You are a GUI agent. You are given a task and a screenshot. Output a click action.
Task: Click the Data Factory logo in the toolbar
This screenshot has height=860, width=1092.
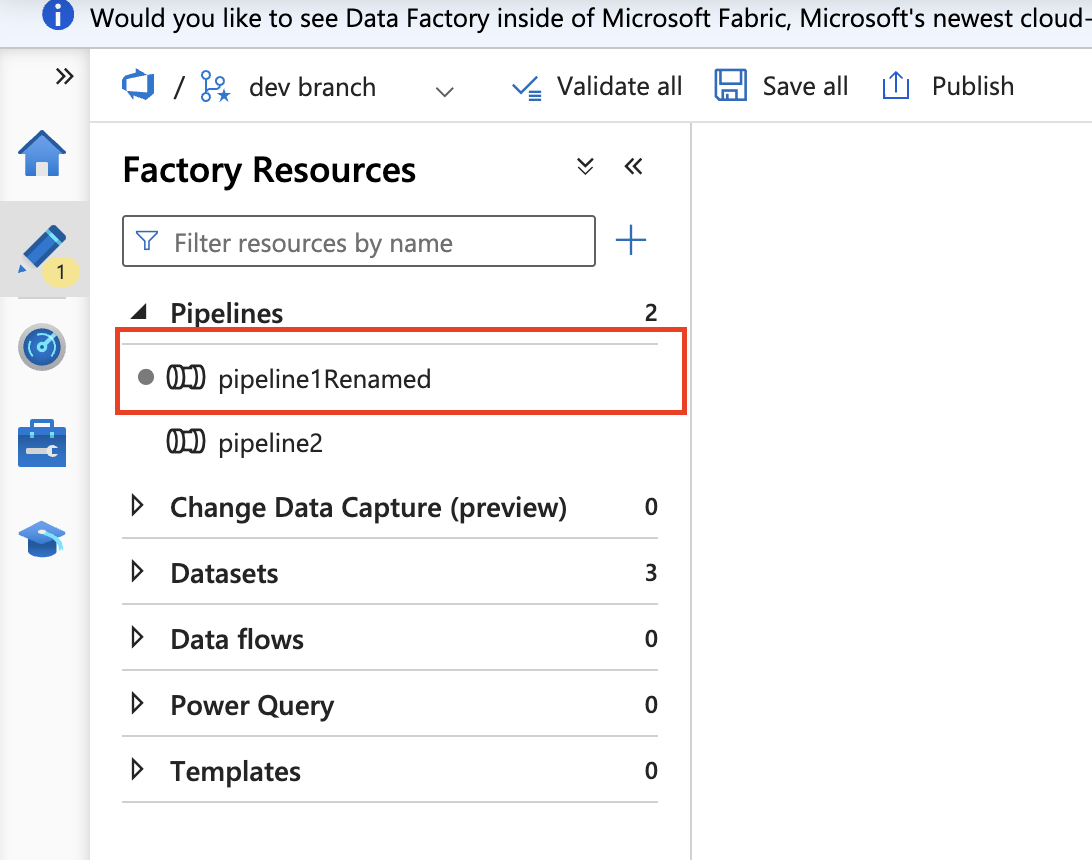(x=137, y=85)
